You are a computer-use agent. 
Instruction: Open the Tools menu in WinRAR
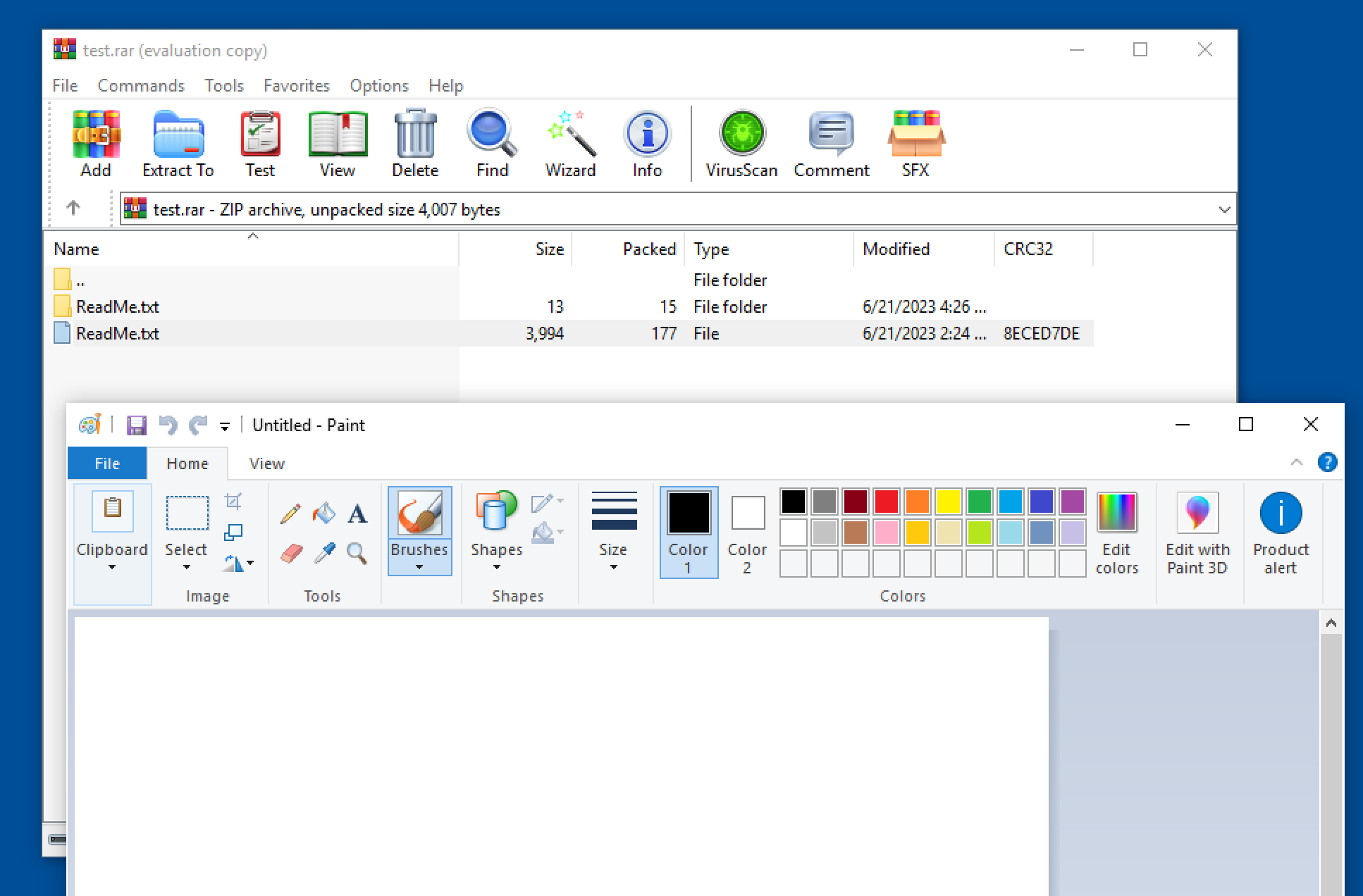[224, 86]
